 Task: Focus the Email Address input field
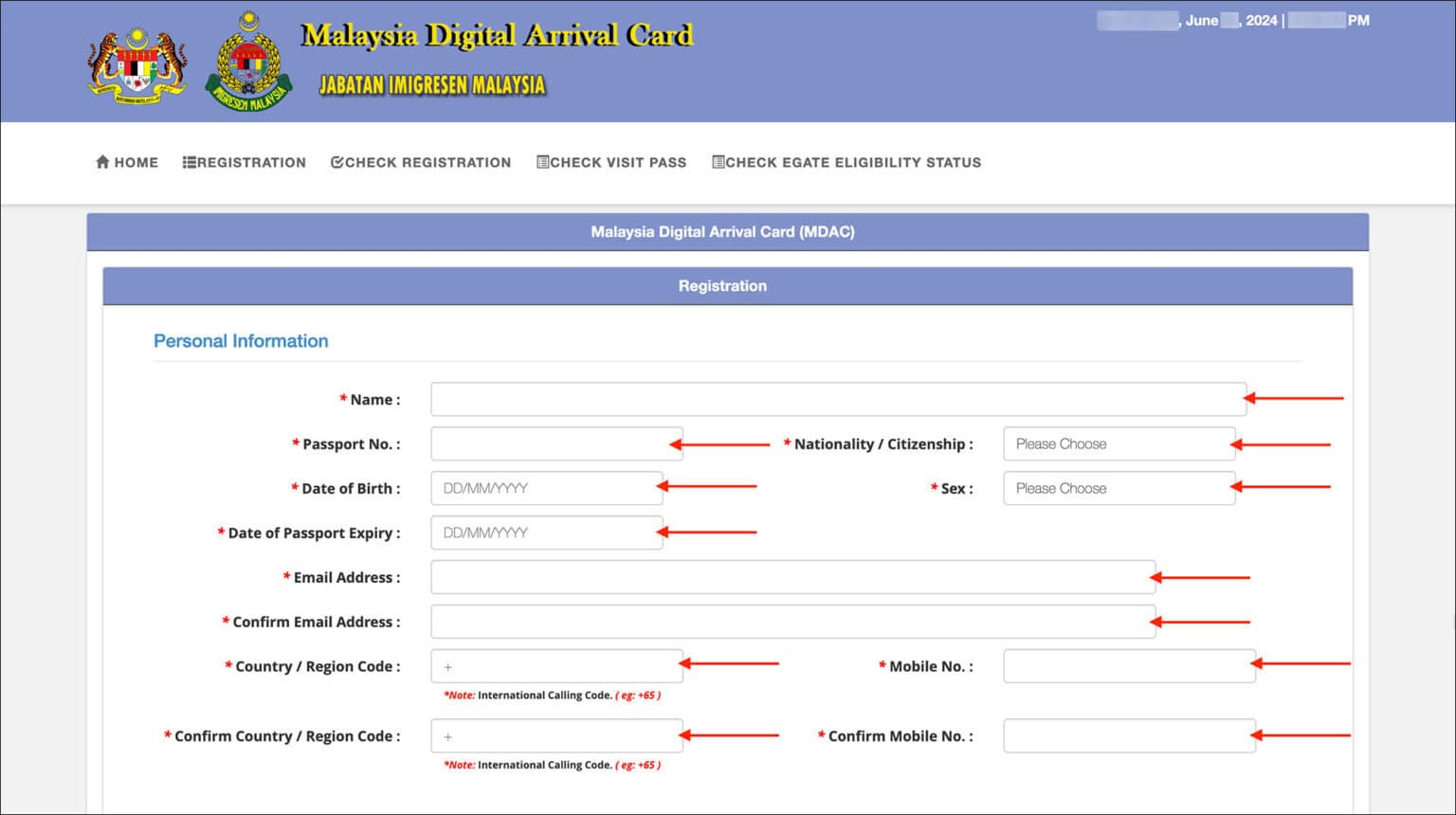792,577
